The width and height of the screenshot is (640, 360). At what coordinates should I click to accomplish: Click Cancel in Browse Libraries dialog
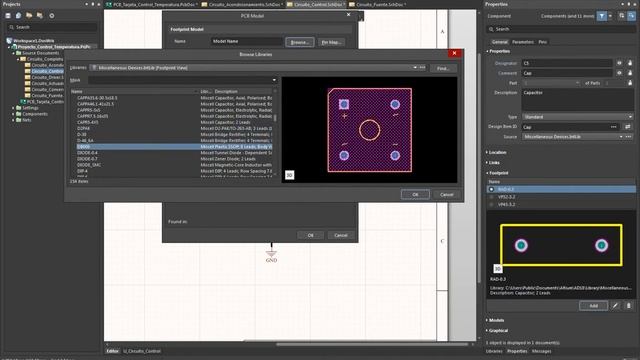pos(447,194)
